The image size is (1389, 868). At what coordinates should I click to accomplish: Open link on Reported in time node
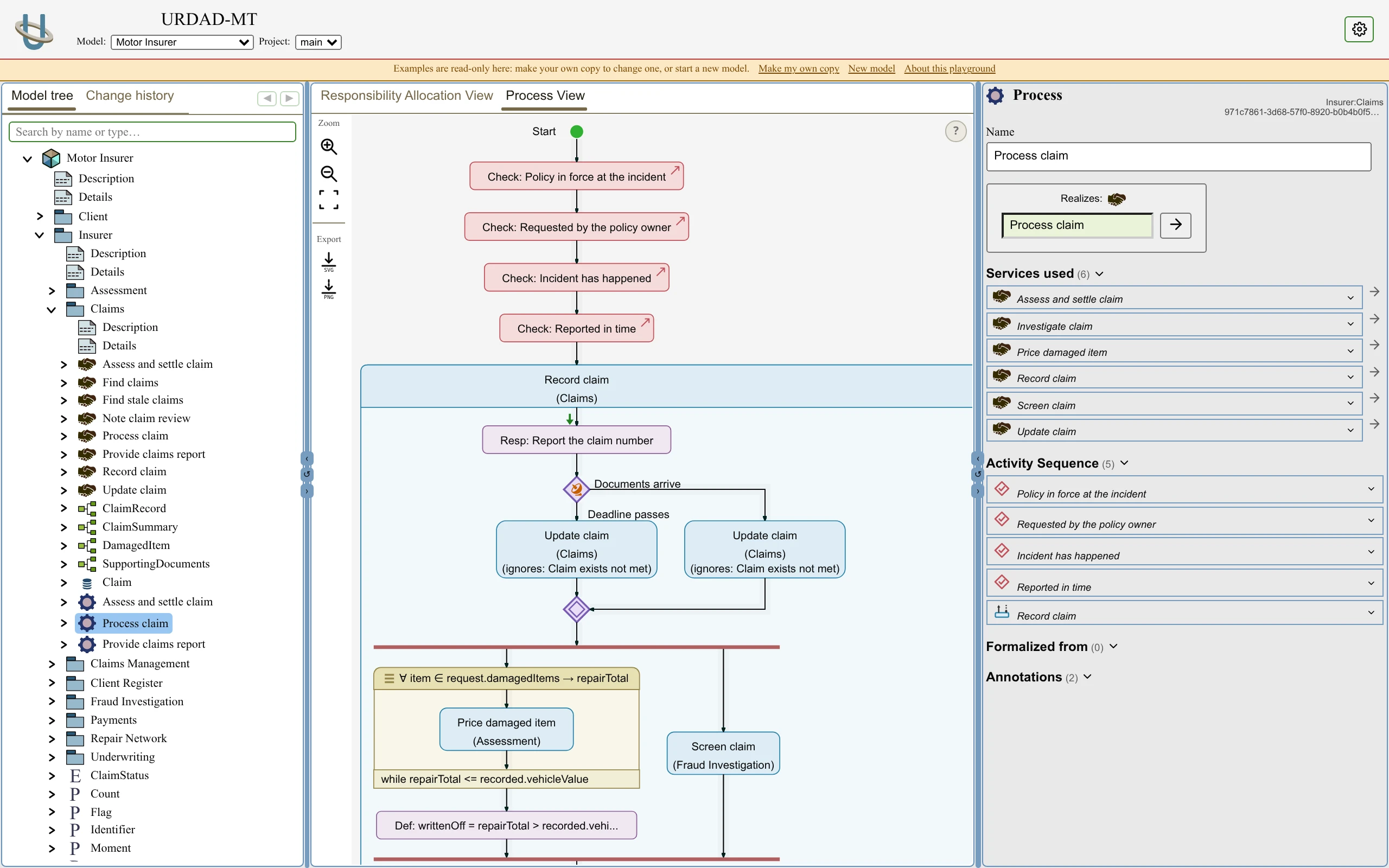646,322
